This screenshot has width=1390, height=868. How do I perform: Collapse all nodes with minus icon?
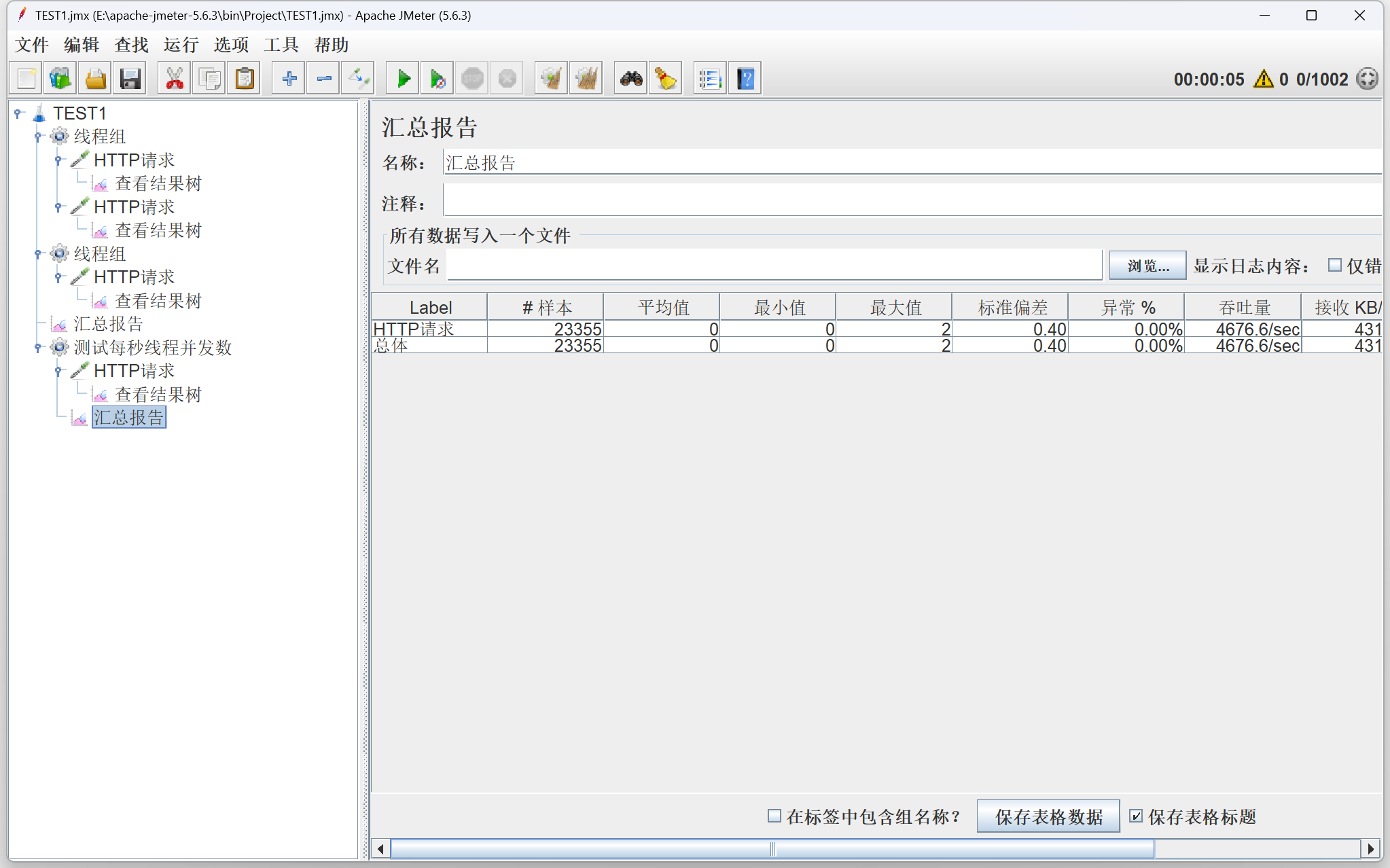[324, 79]
